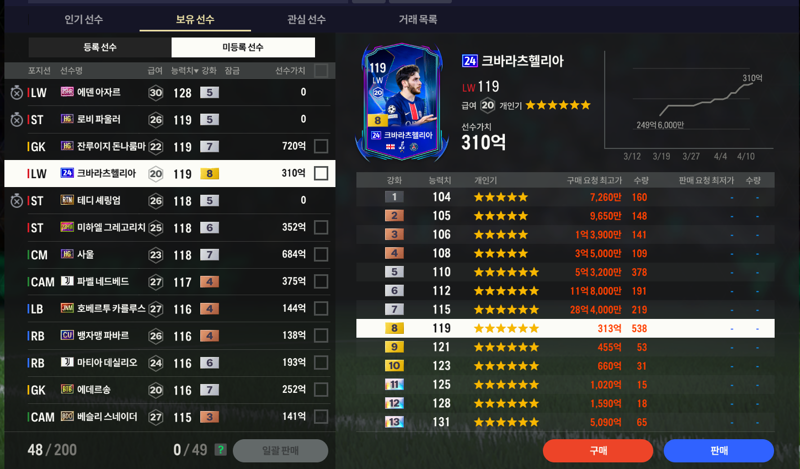Image resolution: width=800 pixels, height=469 pixels.
Task: Click the timer icon beside 테디 셰링엄
Action: pos(16,201)
